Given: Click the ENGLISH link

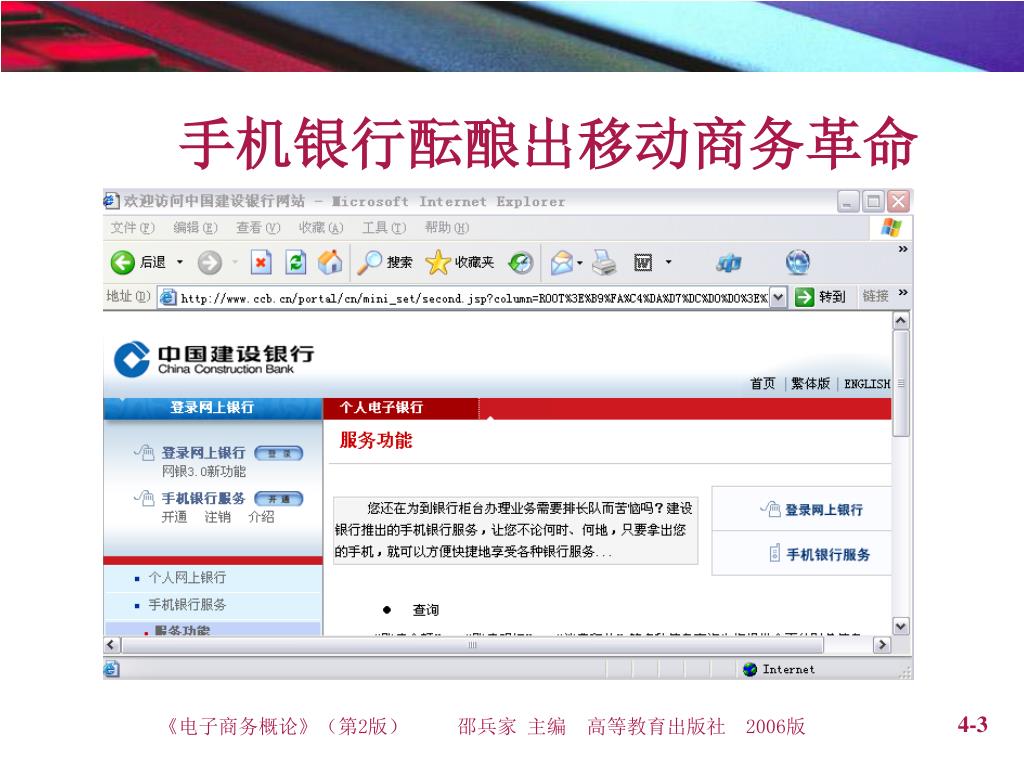Looking at the screenshot, I should [x=867, y=384].
